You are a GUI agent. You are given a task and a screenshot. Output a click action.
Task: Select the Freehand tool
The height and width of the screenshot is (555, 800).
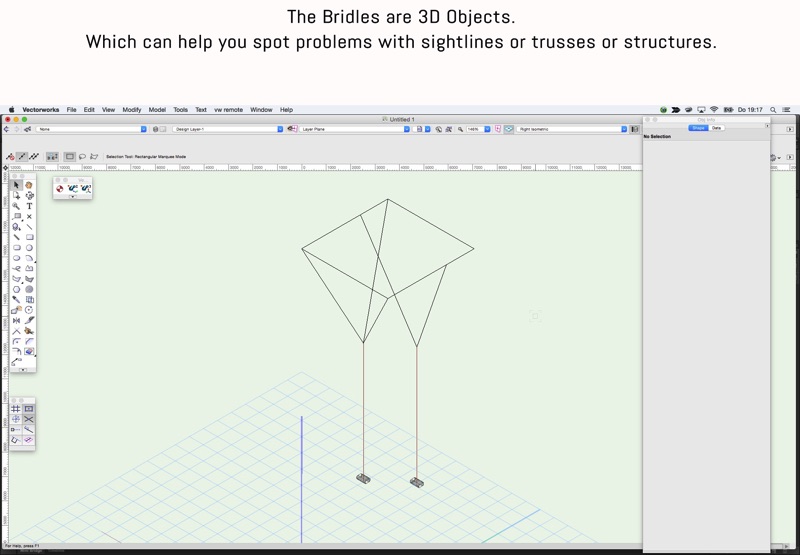pos(16,268)
